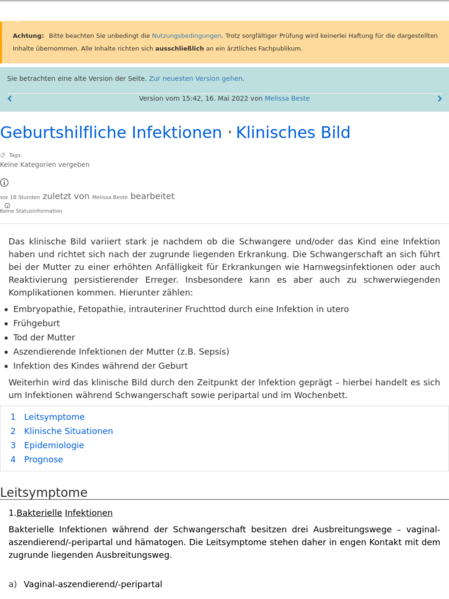Go to next page version arrow
The height and width of the screenshot is (599, 449).
pyautogui.click(x=439, y=99)
